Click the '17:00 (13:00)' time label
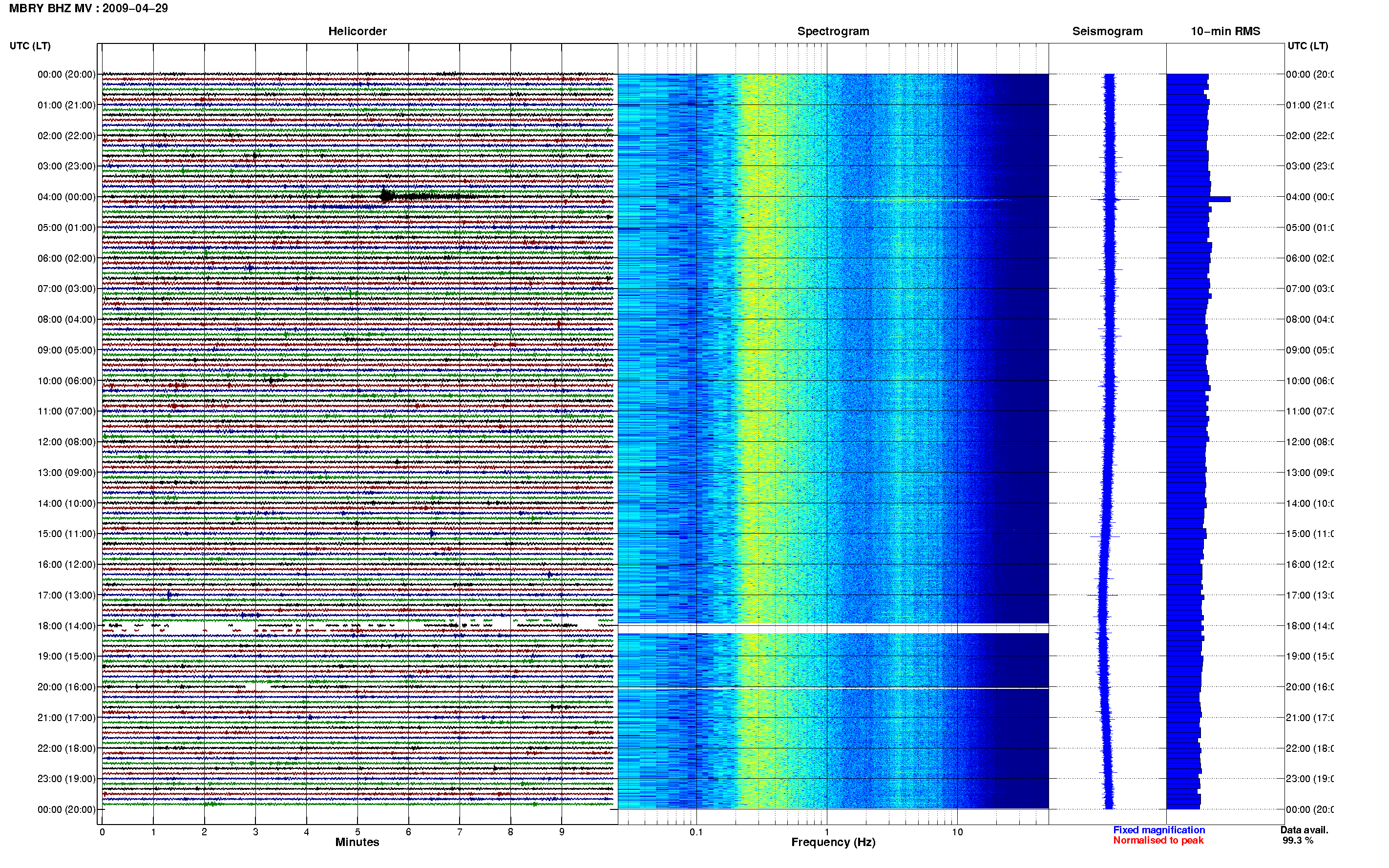This screenshot has width=1389, height=868. point(66,595)
